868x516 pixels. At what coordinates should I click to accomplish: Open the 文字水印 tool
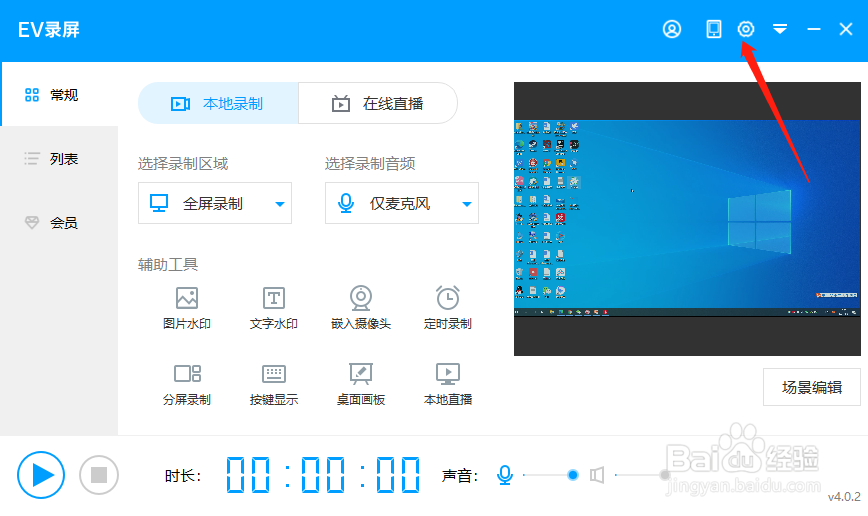tap(273, 308)
